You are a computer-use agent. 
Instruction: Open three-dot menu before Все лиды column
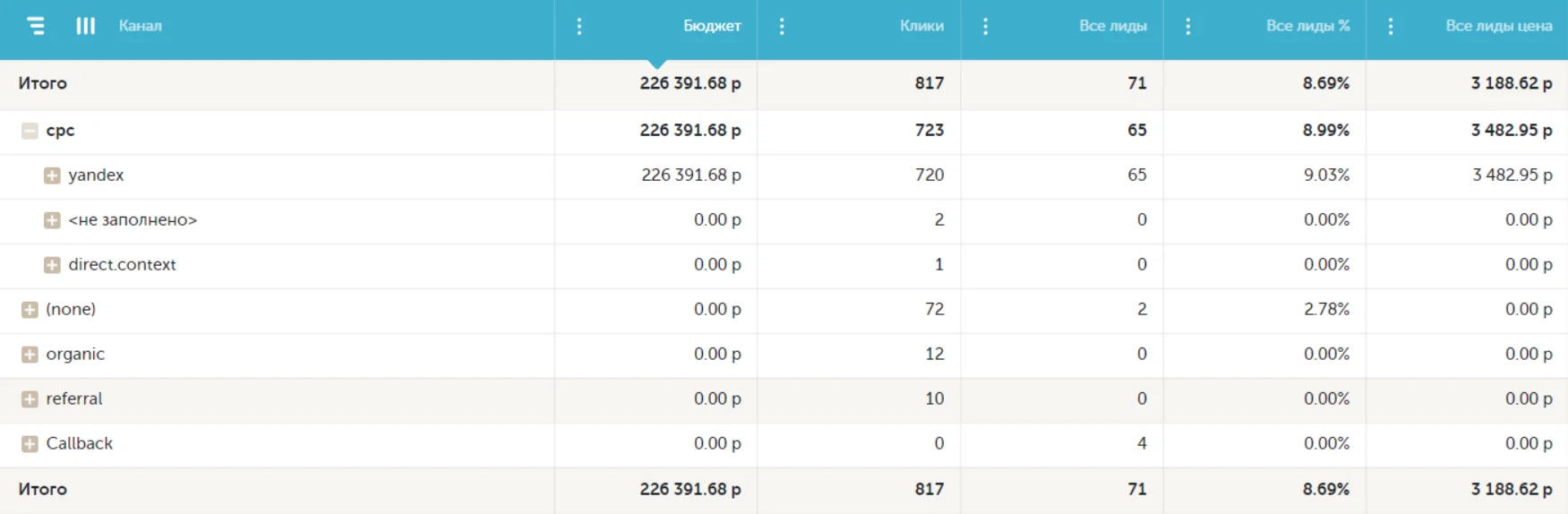(x=985, y=26)
